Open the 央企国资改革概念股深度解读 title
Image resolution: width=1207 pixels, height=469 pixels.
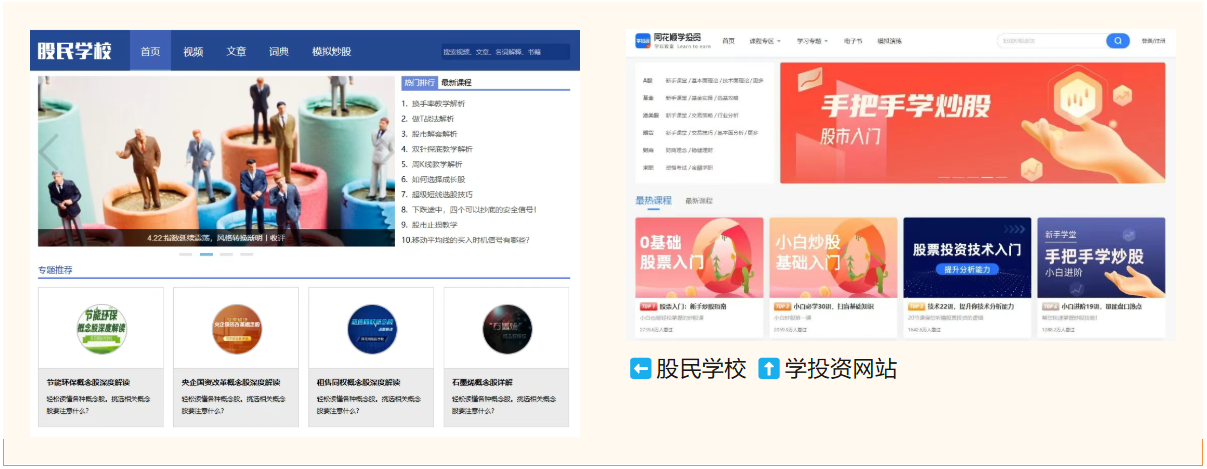pyautogui.click(x=231, y=382)
